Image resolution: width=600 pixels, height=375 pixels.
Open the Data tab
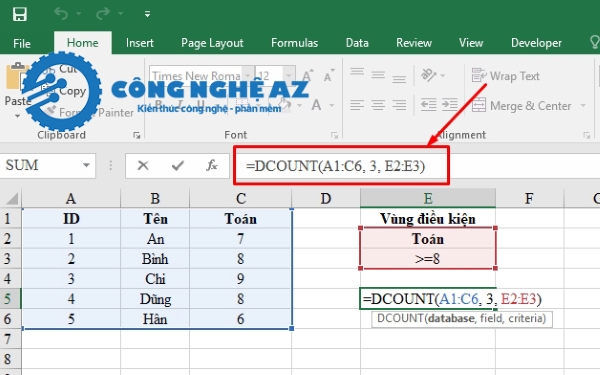pos(357,43)
